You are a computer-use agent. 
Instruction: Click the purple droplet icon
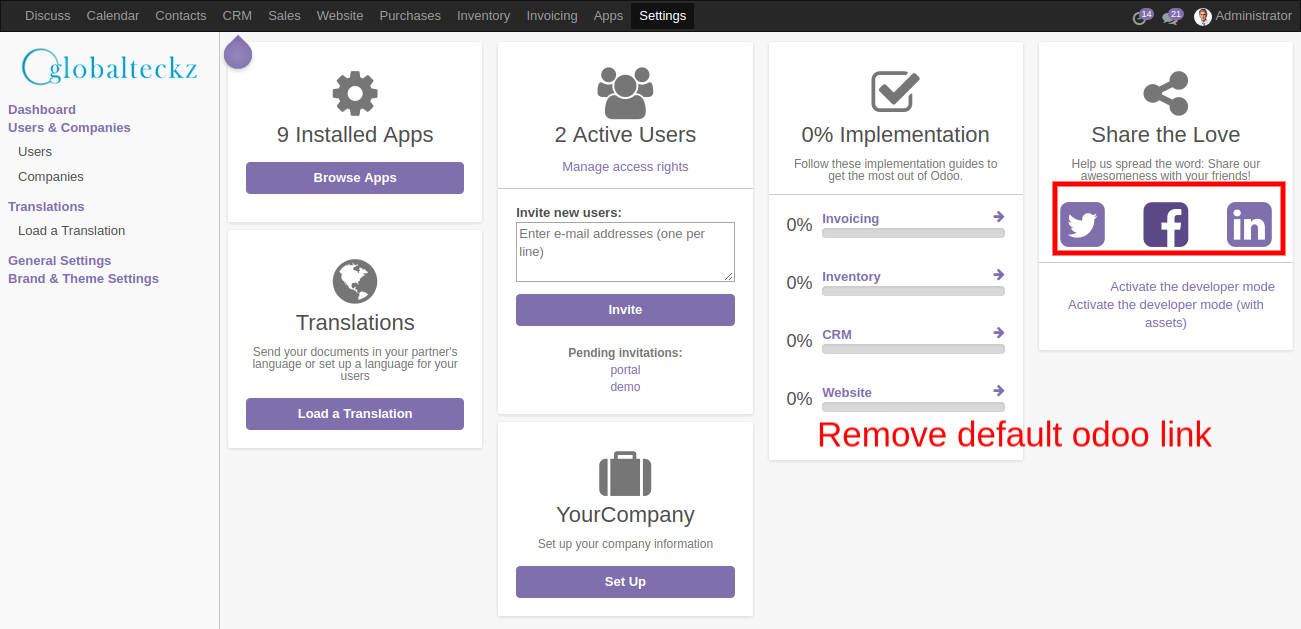[238, 52]
